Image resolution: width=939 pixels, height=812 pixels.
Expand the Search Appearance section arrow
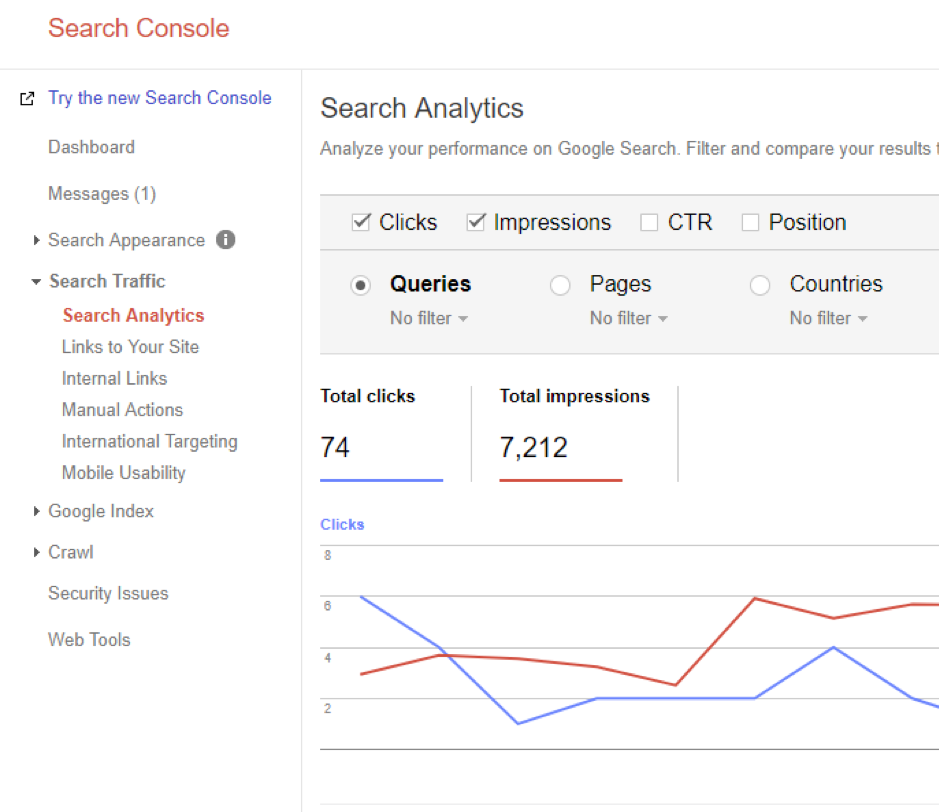37,240
